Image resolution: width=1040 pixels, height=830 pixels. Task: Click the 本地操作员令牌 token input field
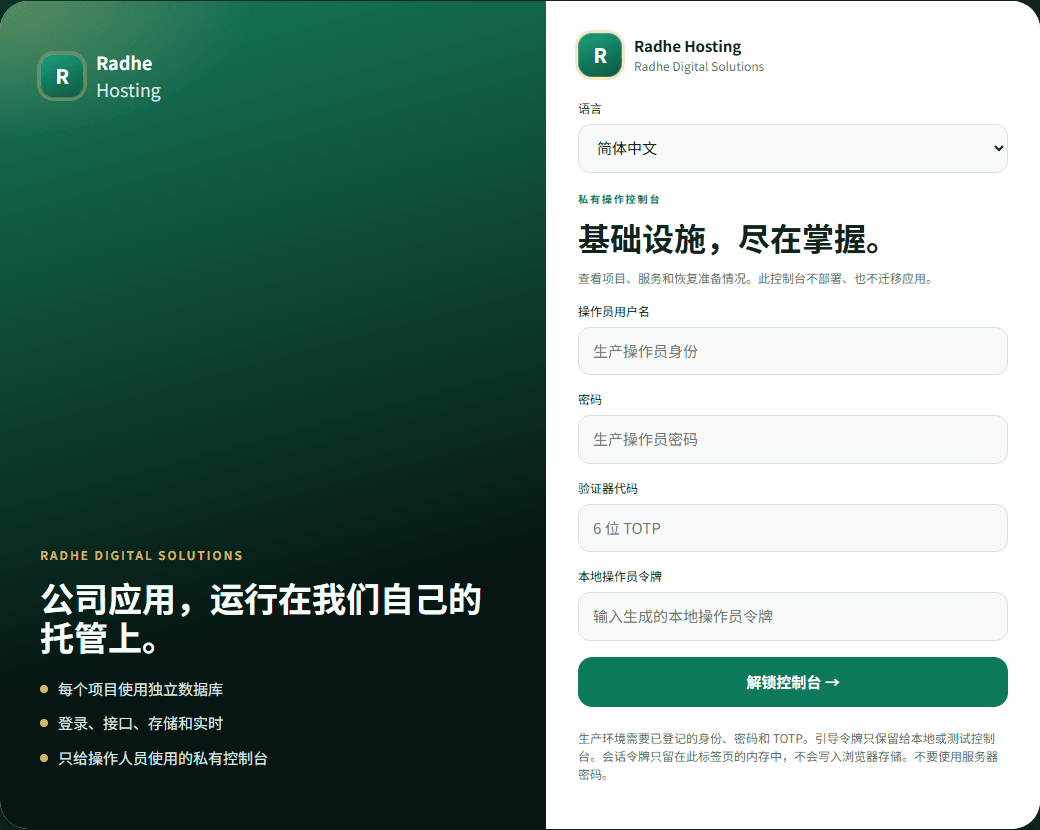point(793,616)
